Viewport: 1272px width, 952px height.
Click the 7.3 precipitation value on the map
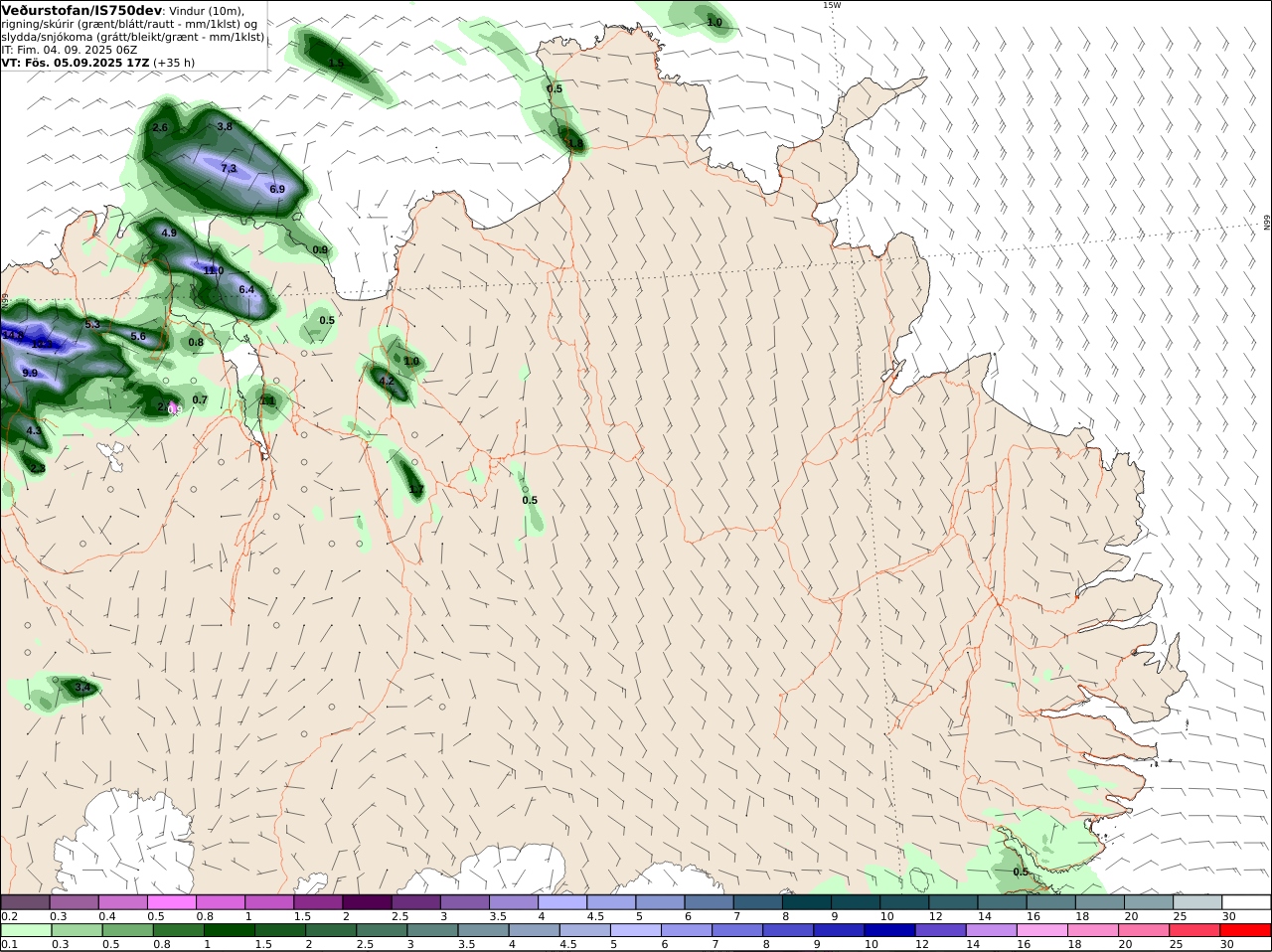point(229,168)
